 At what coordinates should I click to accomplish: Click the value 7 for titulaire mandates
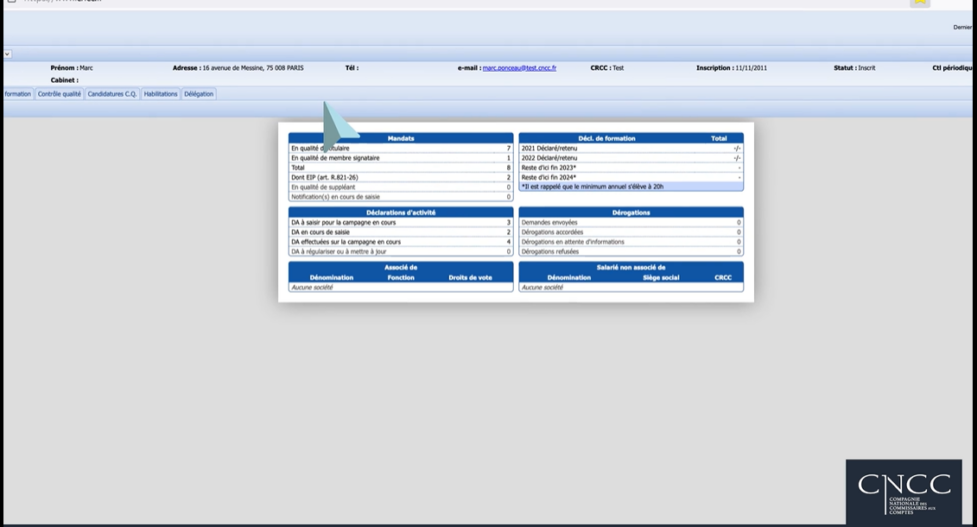click(508, 148)
